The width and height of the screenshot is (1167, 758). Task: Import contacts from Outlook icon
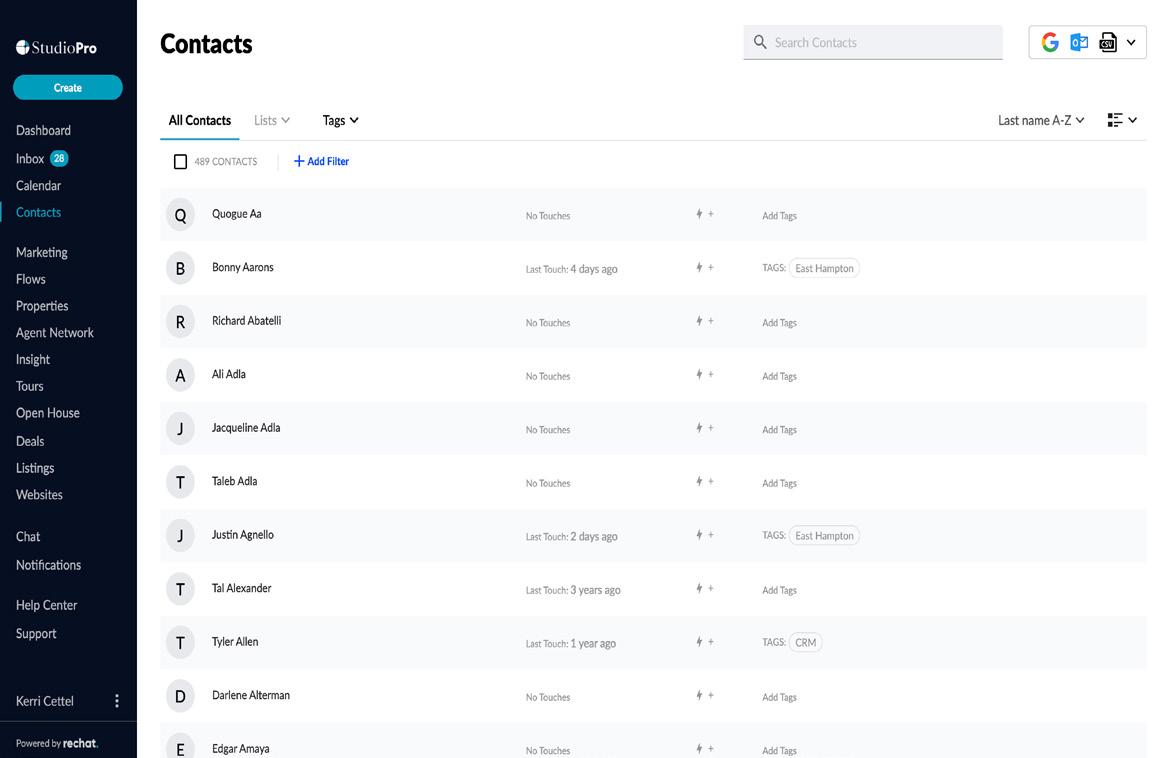tap(1078, 42)
